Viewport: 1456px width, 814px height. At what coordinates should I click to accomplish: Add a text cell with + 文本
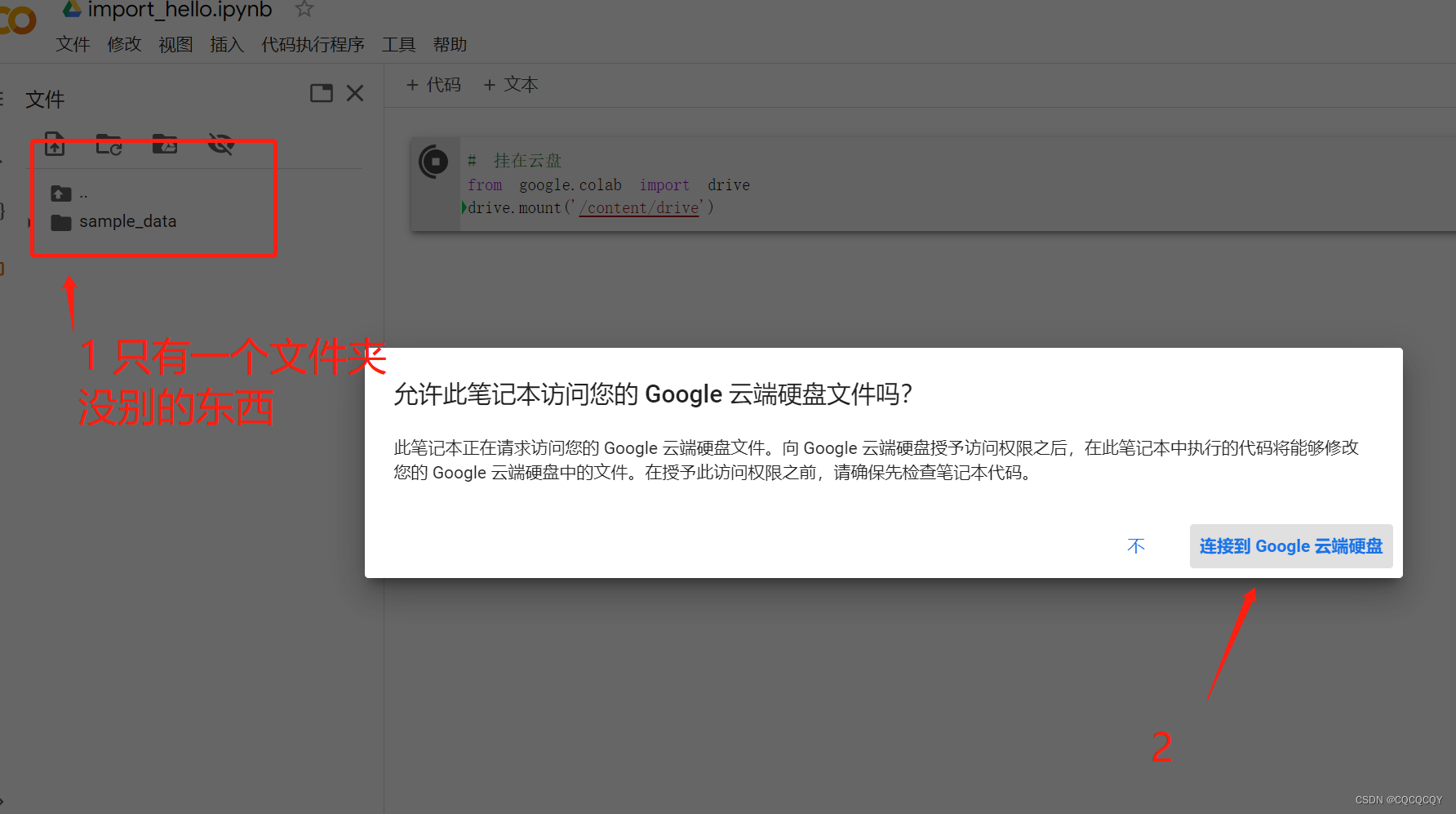click(x=511, y=84)
